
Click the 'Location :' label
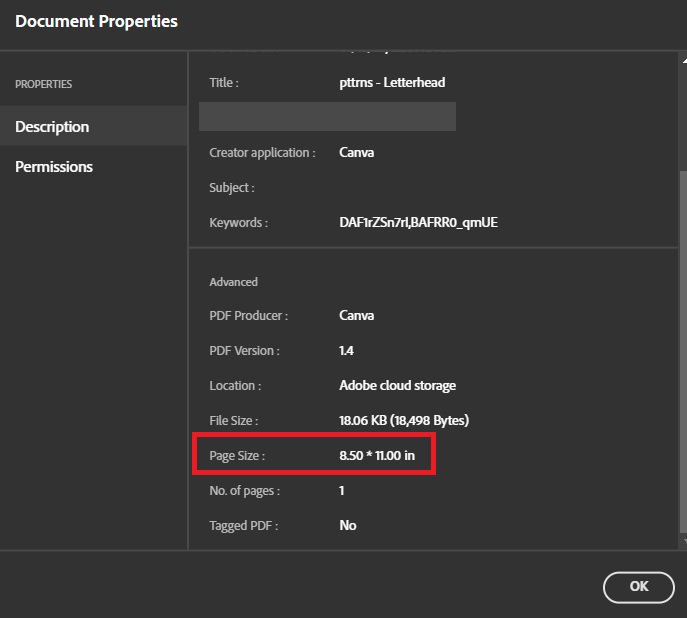click(x=235, y=385)
